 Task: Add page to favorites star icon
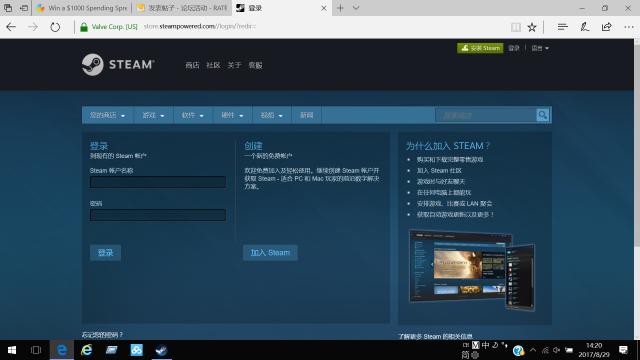point(532,27)
